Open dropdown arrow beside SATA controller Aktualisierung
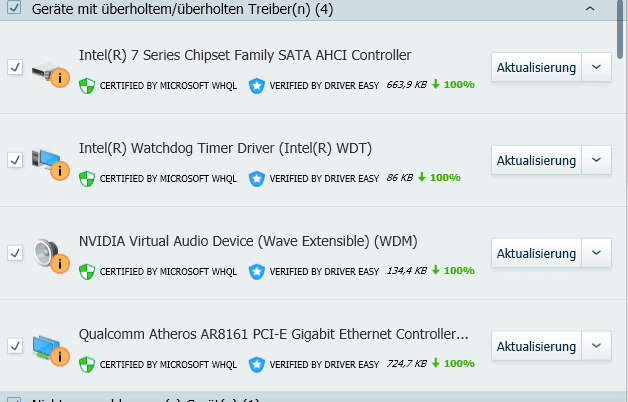The height and width of the screenshot is (402, 628). coord(596,67)
